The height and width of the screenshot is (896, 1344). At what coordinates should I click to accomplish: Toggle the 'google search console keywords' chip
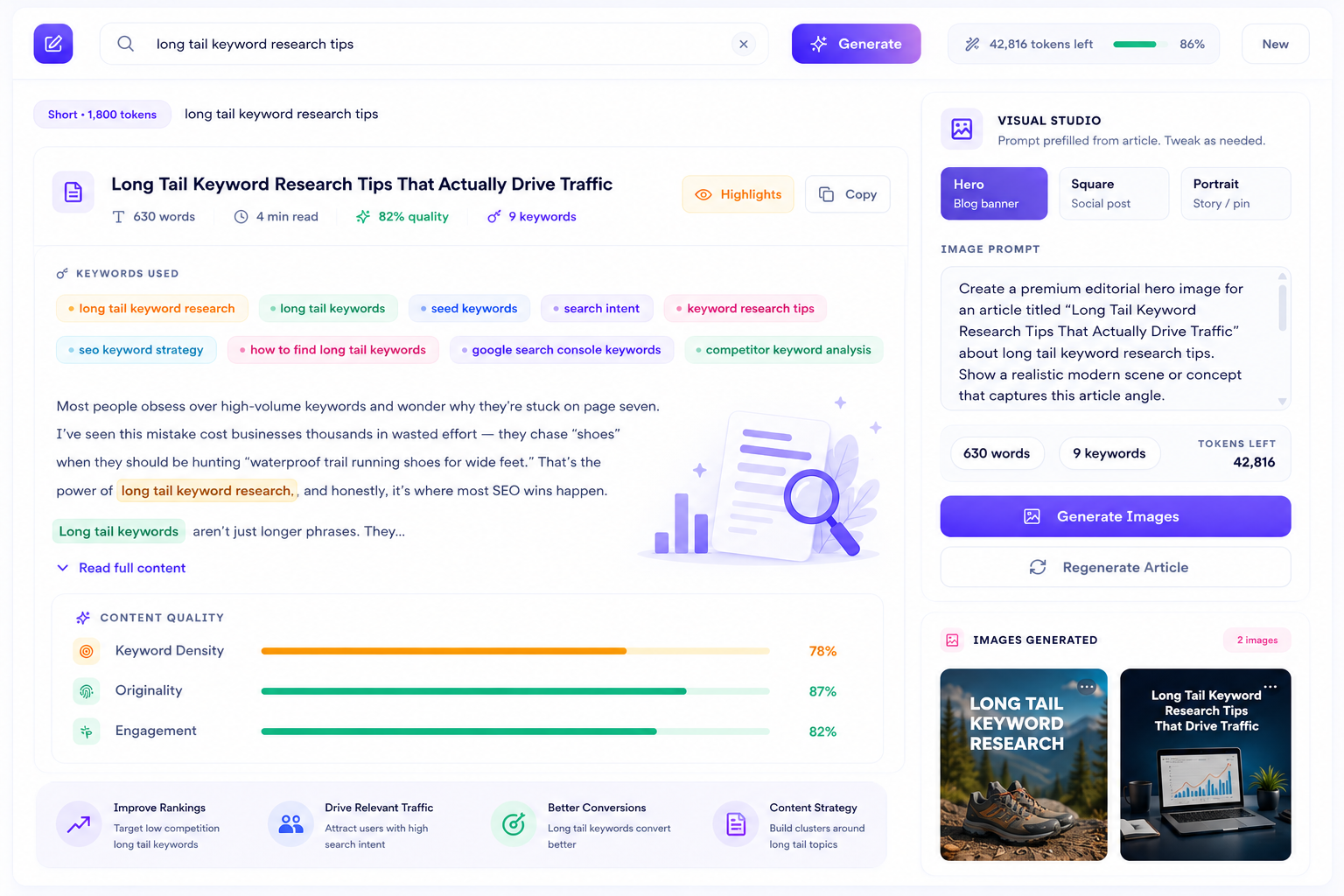(561, 350)
